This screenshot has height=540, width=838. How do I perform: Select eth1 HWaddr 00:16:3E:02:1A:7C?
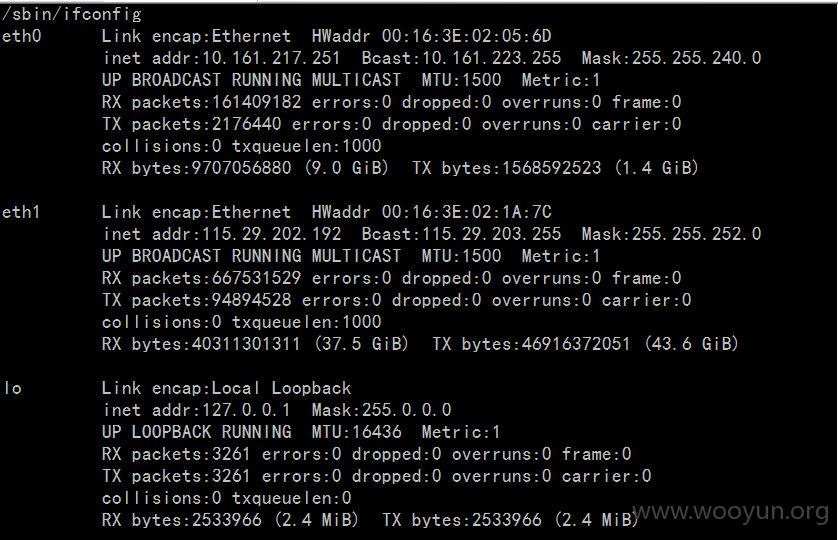pyautogui.click(x=431, y=212)
